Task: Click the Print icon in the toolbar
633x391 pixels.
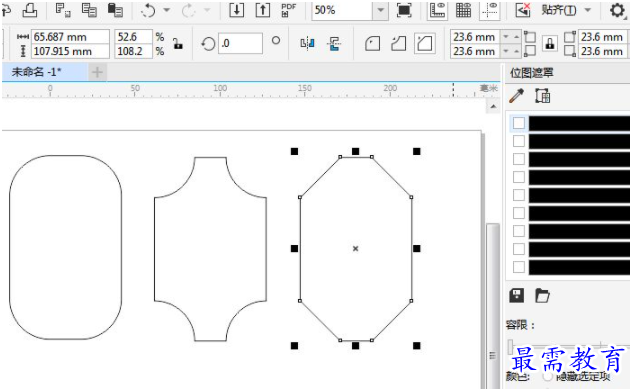Action: pyautogui.click(x=29, y=10)
